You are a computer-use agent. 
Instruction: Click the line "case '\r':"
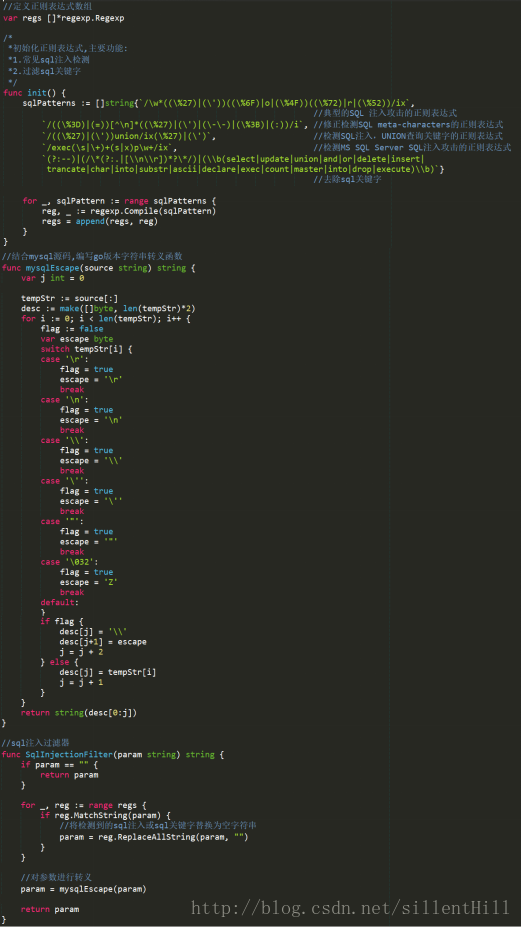click(x=65, y=359)
